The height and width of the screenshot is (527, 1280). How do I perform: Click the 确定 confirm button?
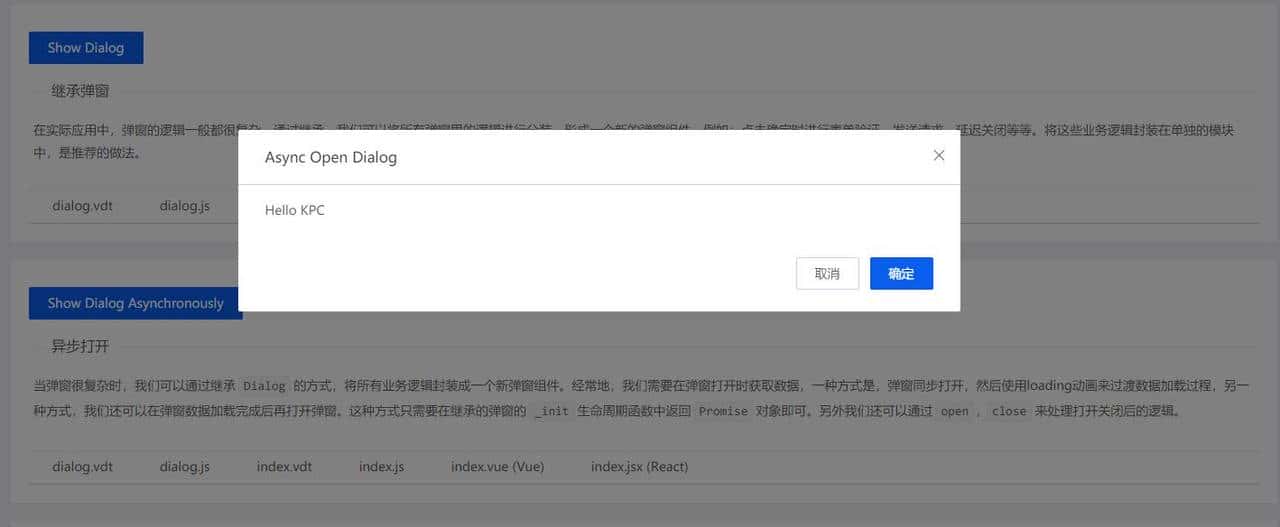901,274
